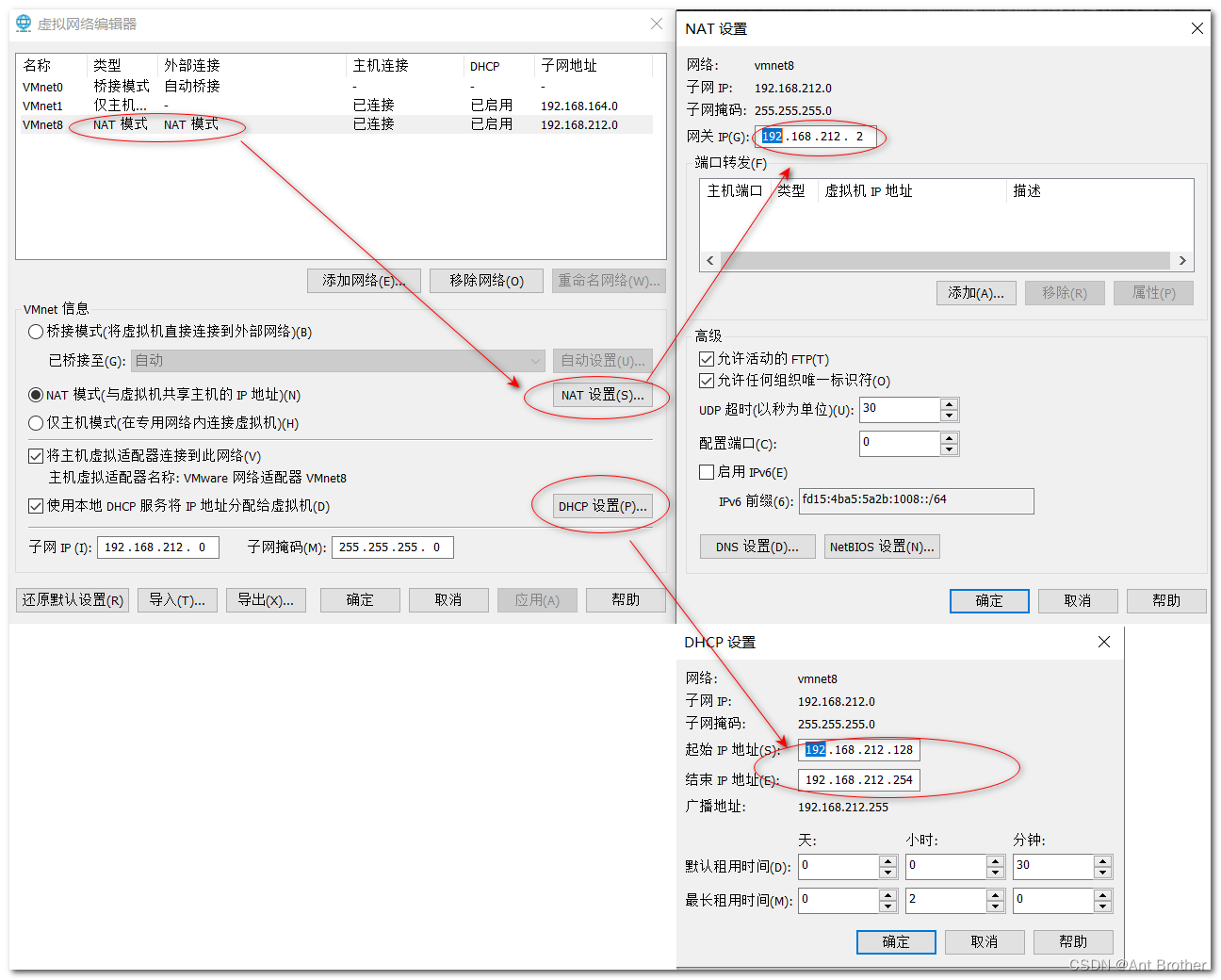Screen dimensions: 1221x980
Task: Open DNS 设置 in NAT dialog
Action: click(757, 547)
